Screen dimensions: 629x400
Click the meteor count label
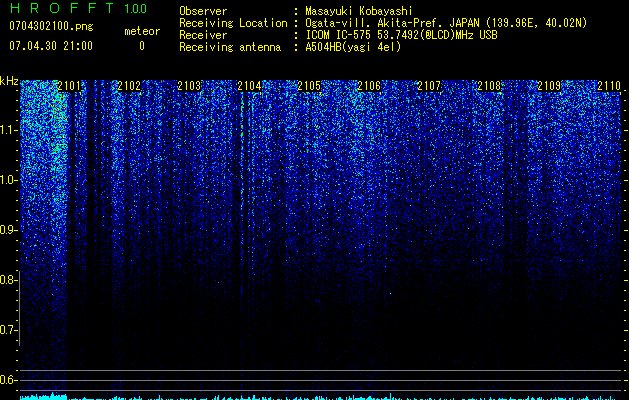pos(142,31)
